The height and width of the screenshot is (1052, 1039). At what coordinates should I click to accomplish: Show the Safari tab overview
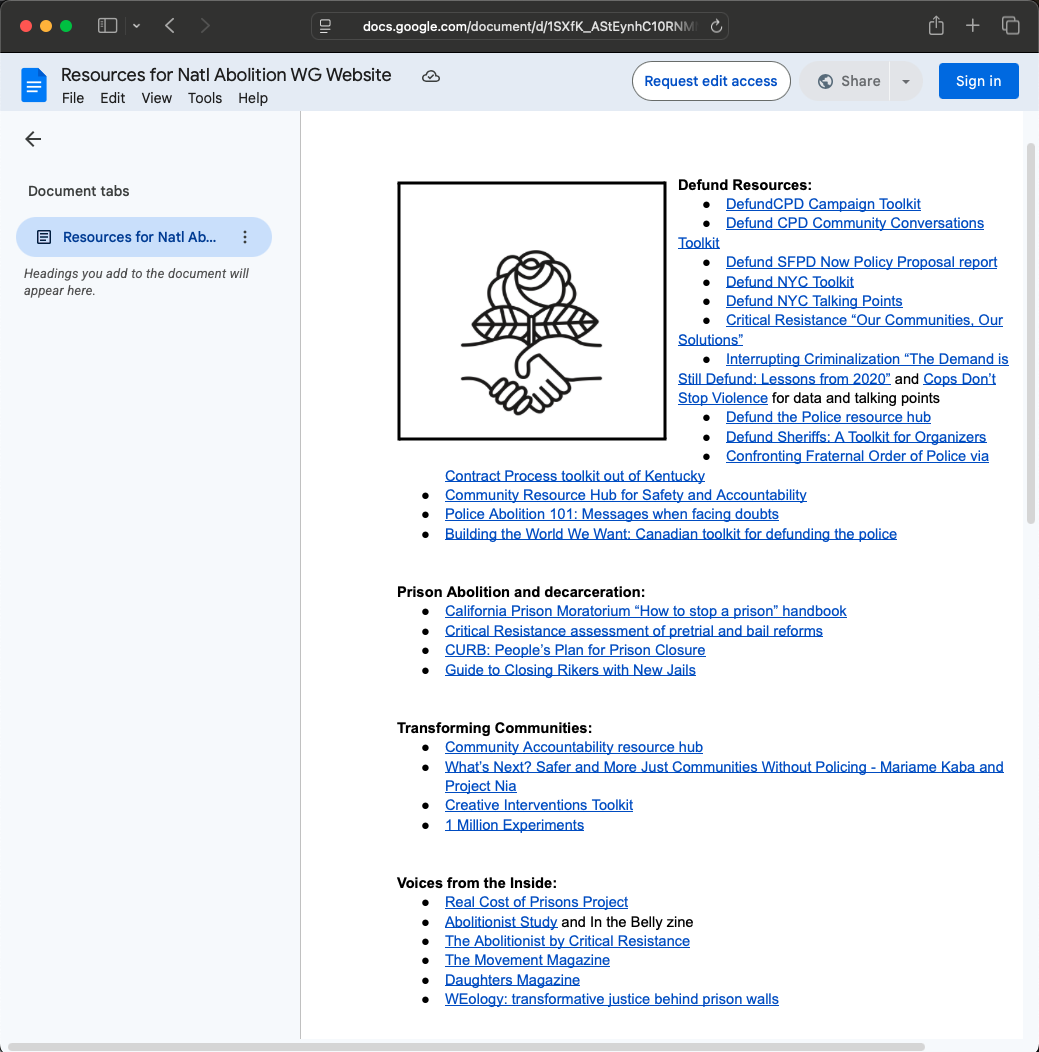point(1010,26)
